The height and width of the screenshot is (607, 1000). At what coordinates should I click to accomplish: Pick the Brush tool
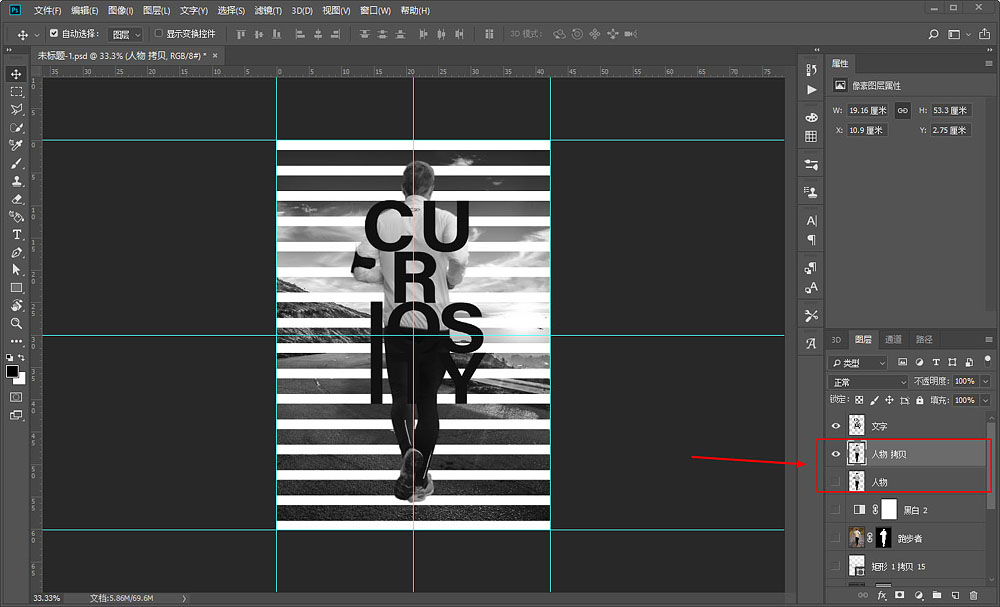tap(17, 163)
